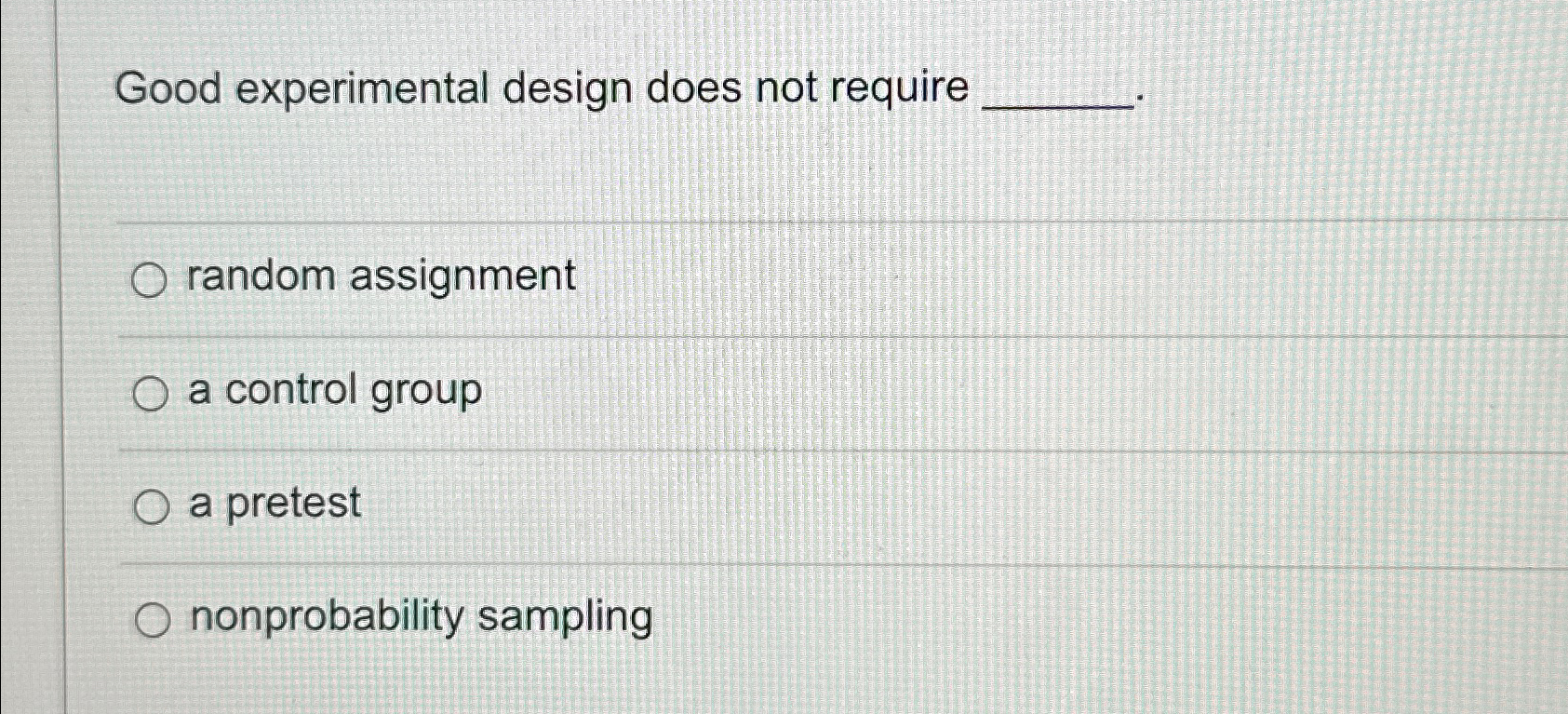
Task: Click the "a control group" answer text
Action: (x=335, y=391)
